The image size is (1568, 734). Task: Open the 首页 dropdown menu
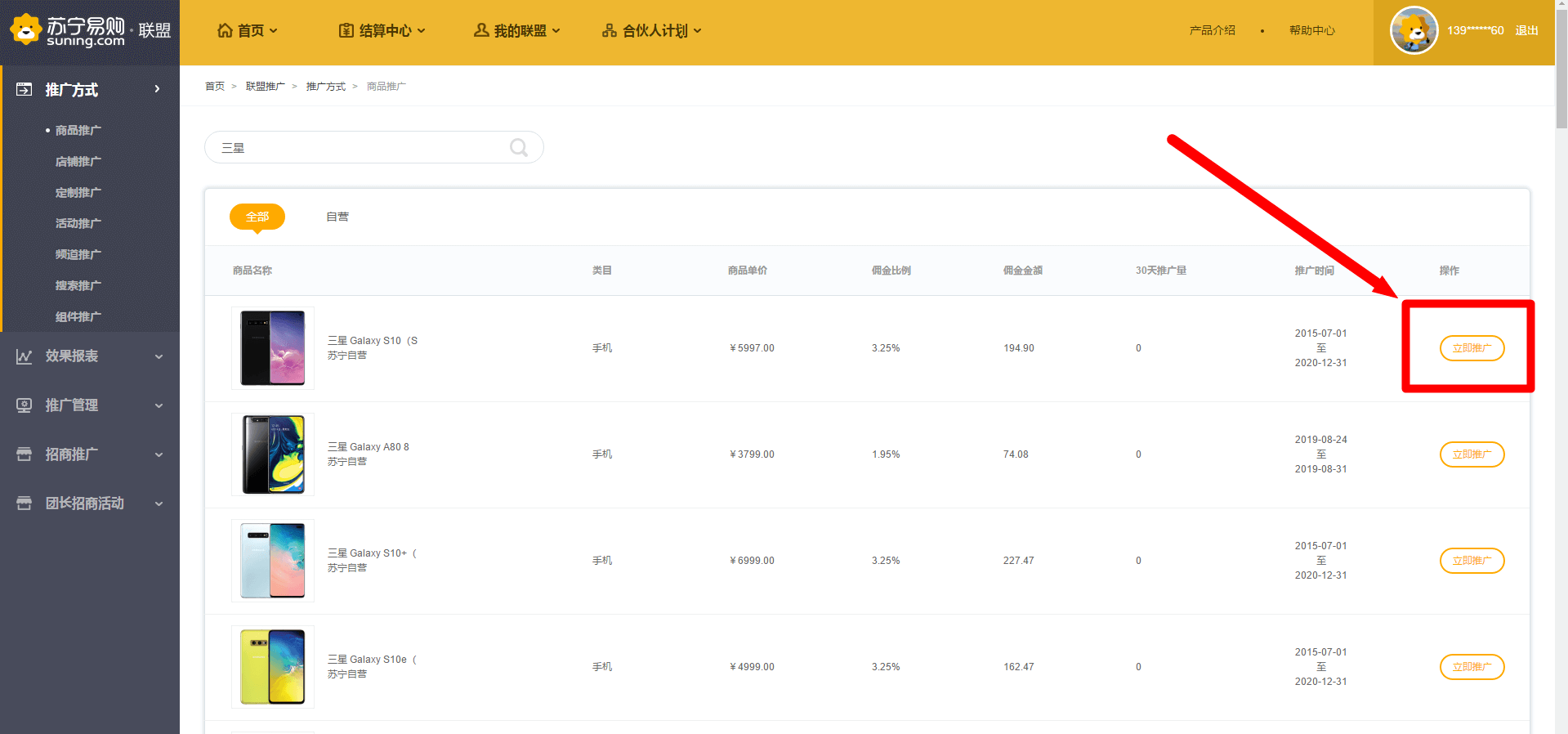248,30
